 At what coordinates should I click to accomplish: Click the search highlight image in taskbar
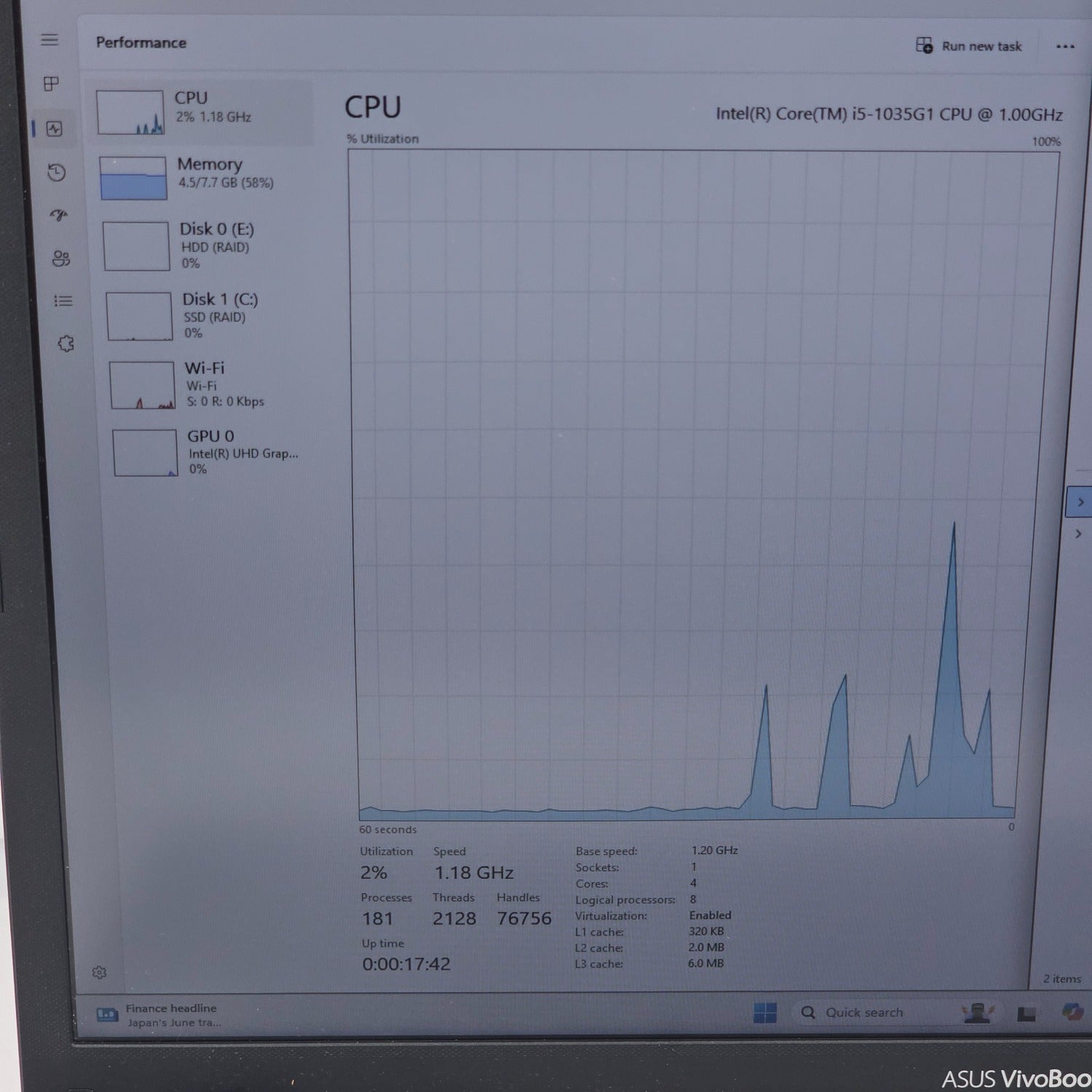coord(978,1013)
